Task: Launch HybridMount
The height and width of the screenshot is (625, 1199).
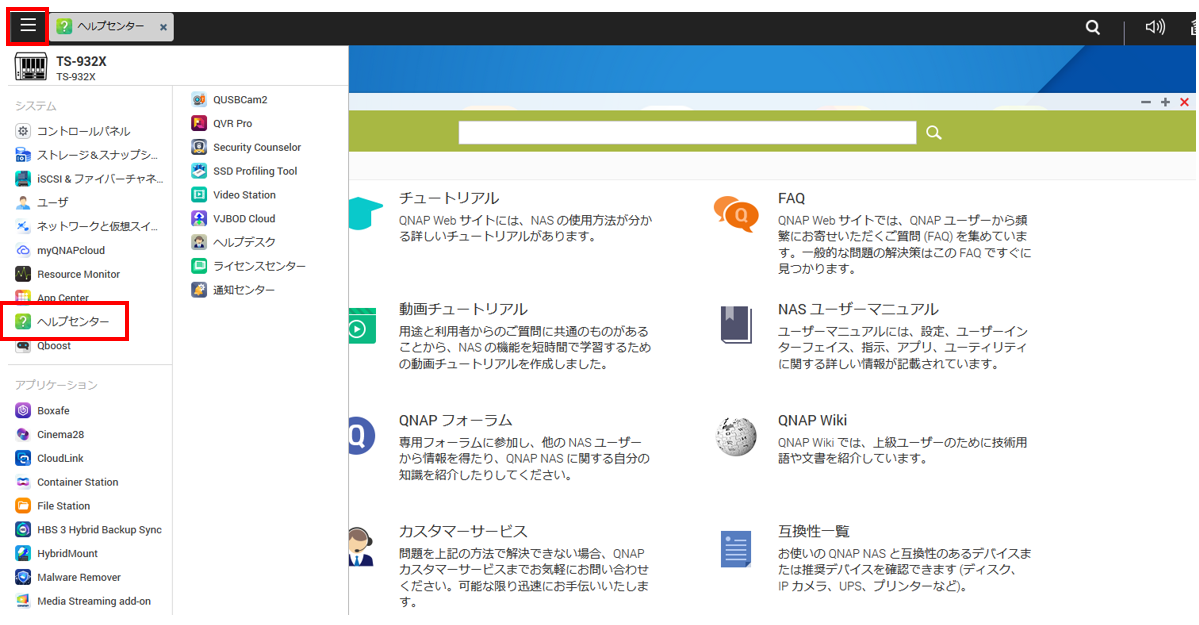Action: pyautogui.click(x=57, y=553)
